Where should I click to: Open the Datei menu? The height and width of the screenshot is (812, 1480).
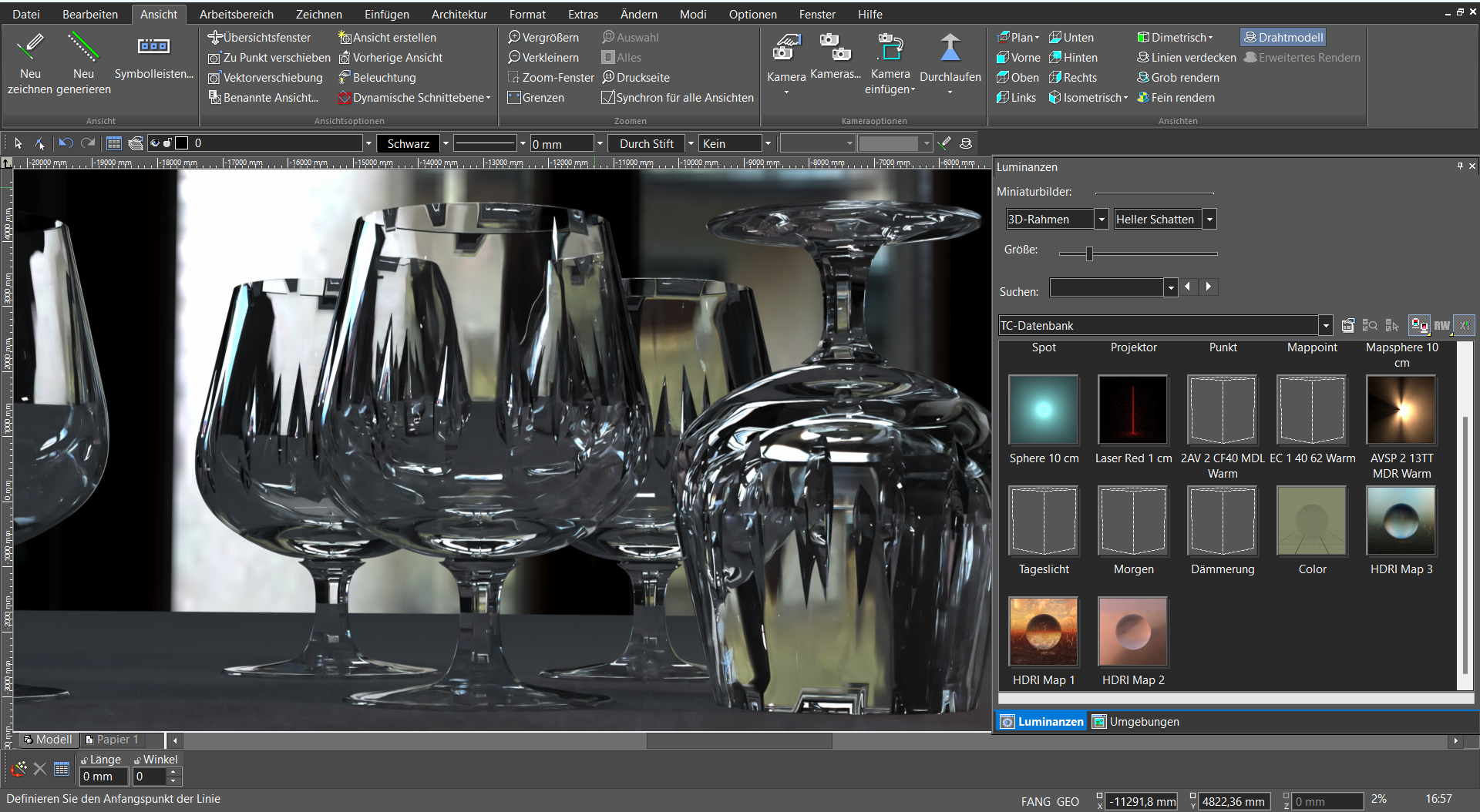tap(26, 14)
